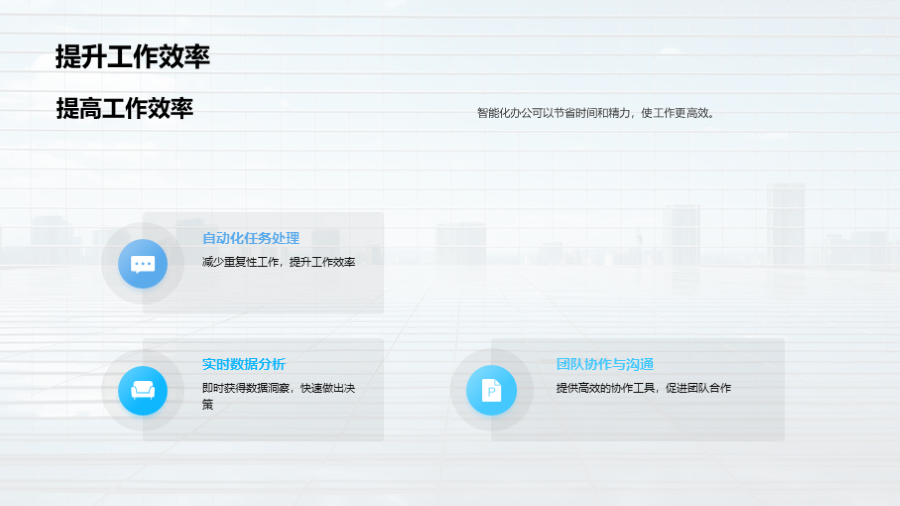The width and height of the screenshot is (900, 506).
Task: Click the subtitle 提高工作效率
Action: [x=124, y=109]
